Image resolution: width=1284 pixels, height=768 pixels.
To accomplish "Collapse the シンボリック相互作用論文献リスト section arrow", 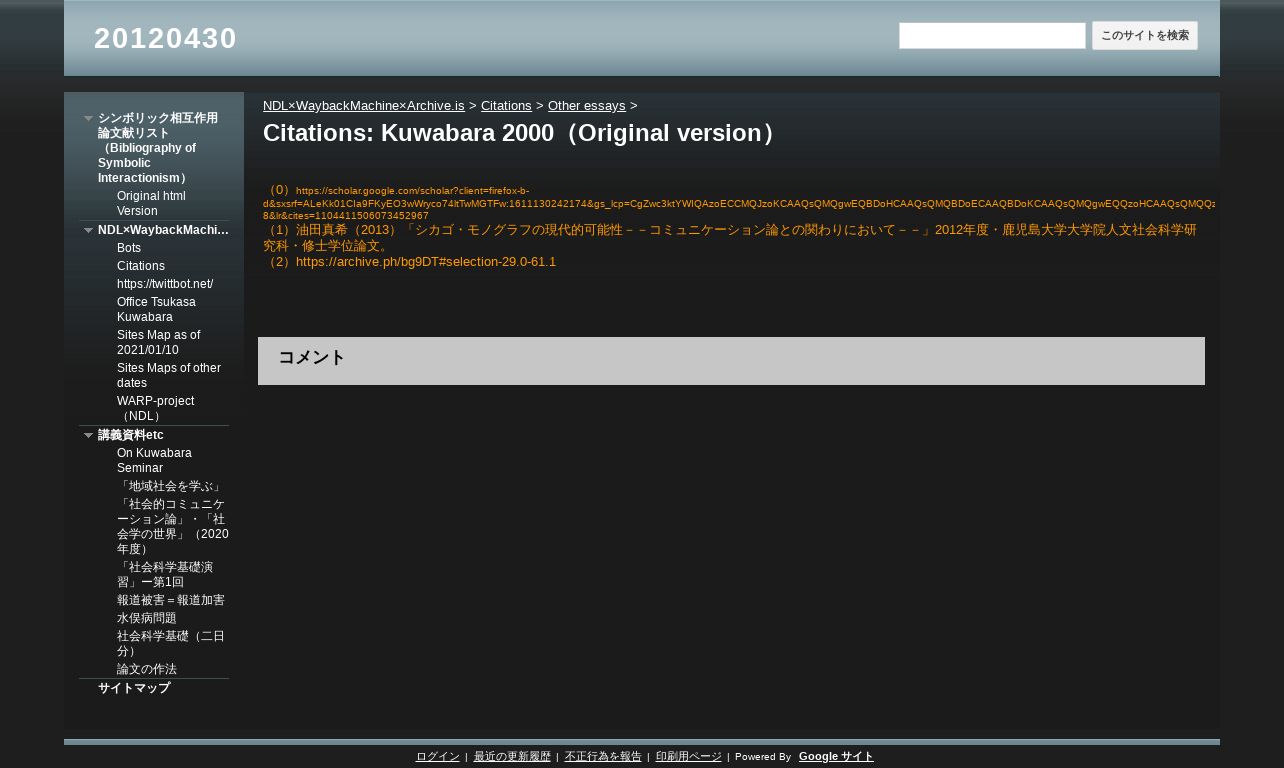I will [88, 118].
